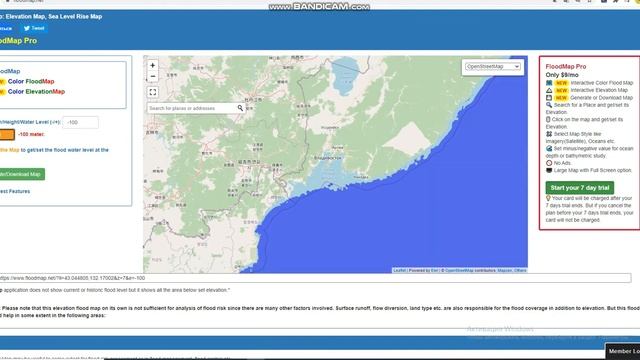
Task: Click the Interactive Elevation Map triangle icon
Action: pos(549,90)
